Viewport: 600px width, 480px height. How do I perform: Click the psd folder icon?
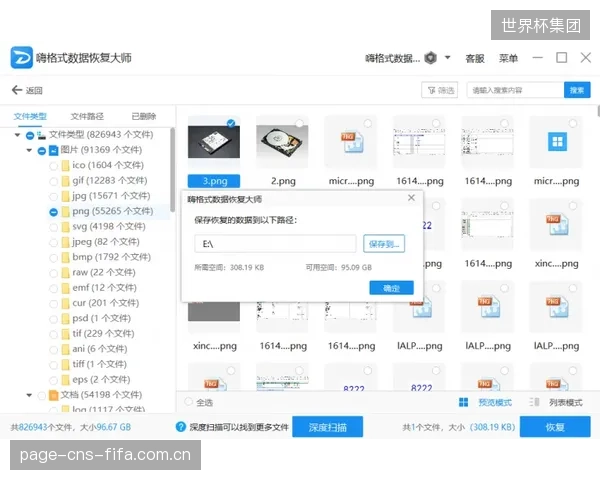66,319
